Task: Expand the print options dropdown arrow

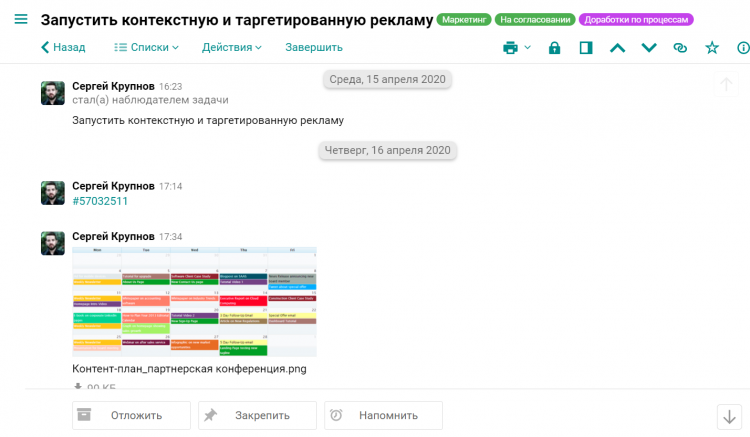Action: pyautogui.click(x=528, y=47)
